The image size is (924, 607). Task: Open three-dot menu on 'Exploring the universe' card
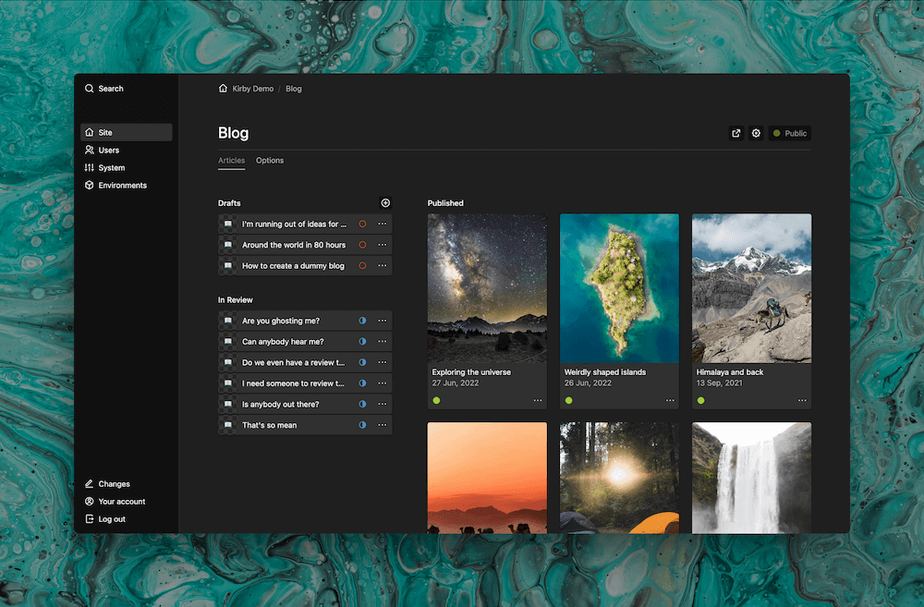pos(538,400)
